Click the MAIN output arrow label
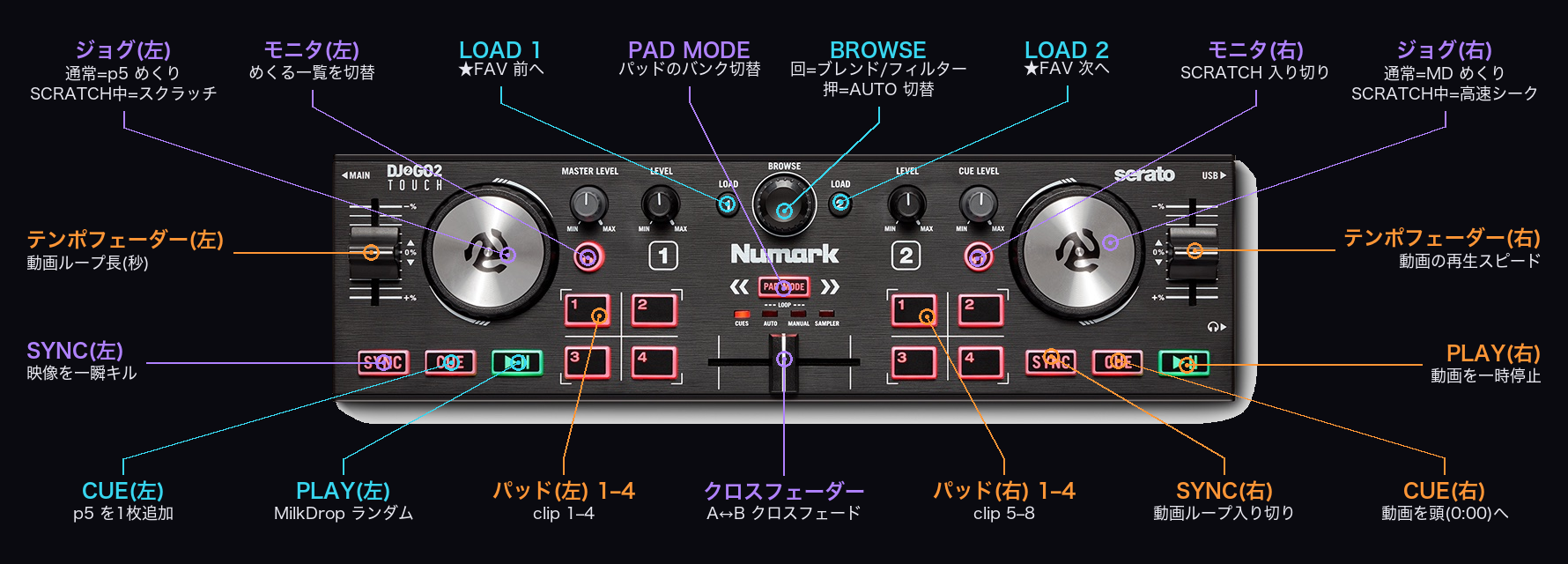 coord(356,175)
